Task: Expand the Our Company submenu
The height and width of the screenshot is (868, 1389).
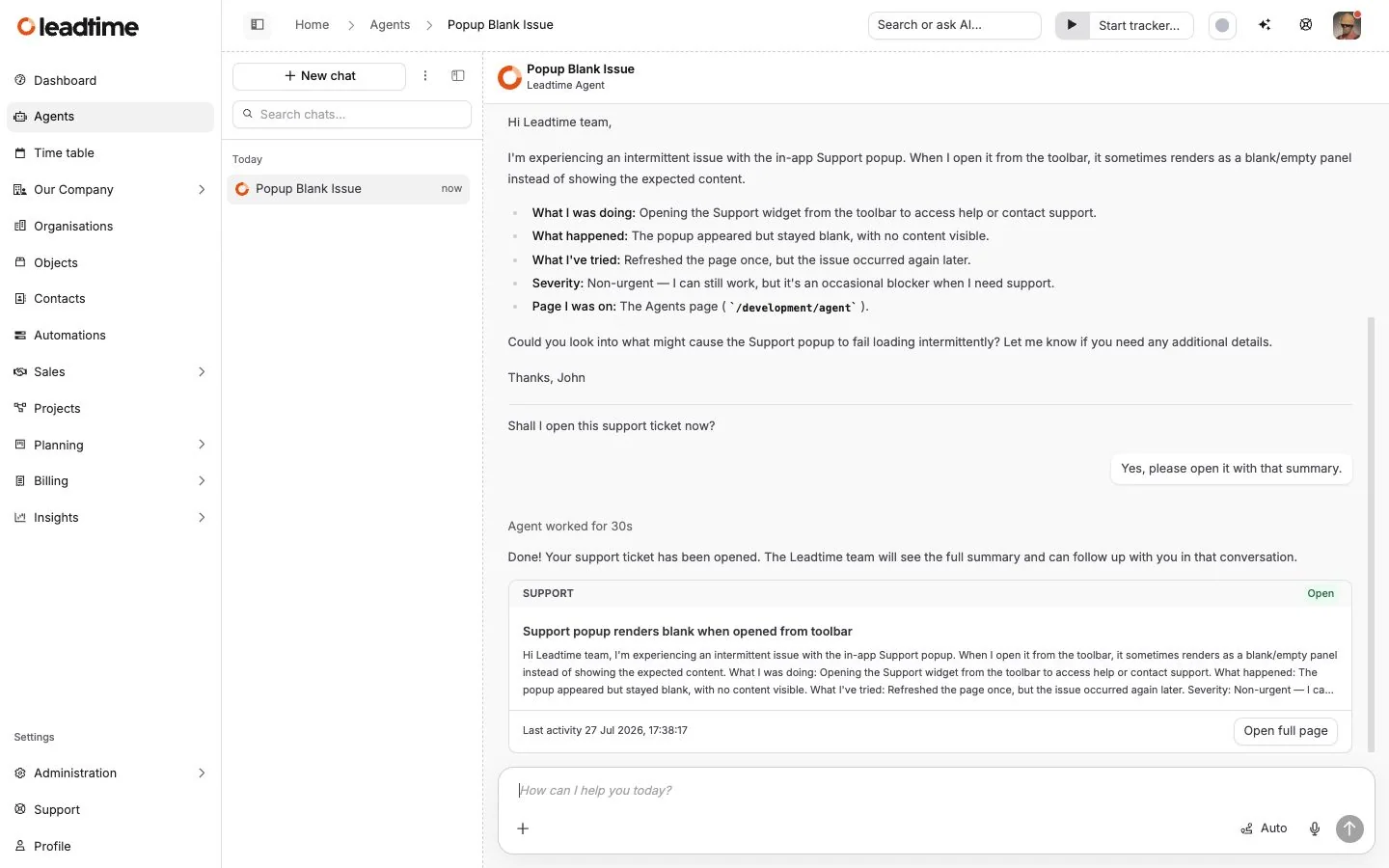Action: (202, 189)
